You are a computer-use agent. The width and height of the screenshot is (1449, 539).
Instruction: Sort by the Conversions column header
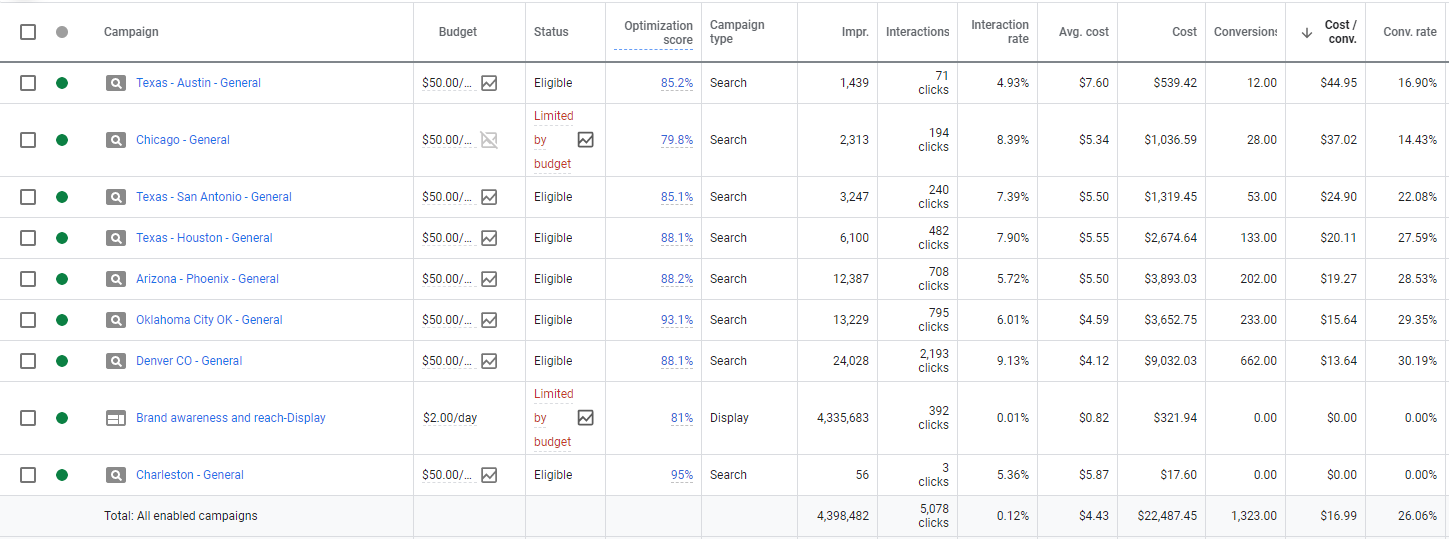pyautogui.click(x=1245, y=32)
